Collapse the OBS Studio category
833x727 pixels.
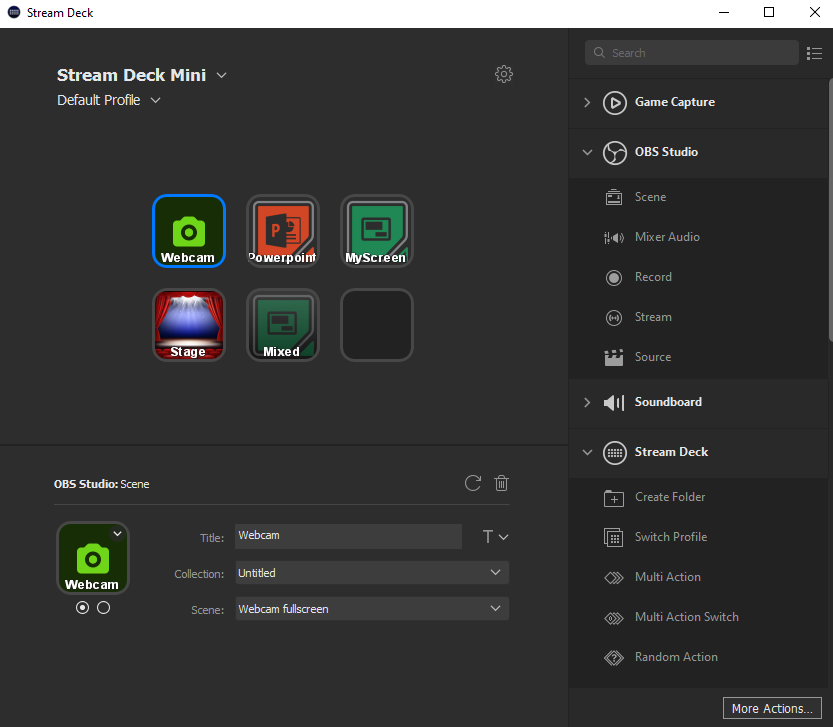pos(587,152)
